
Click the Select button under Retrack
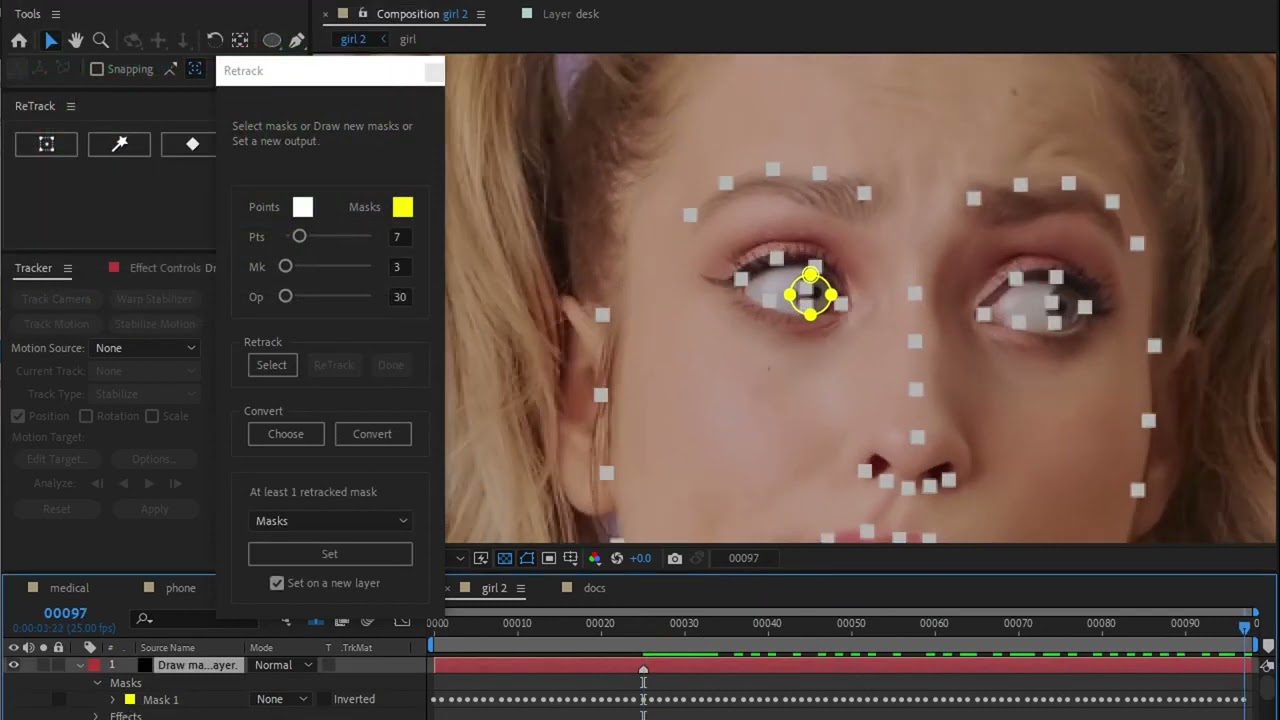[272, 365]
